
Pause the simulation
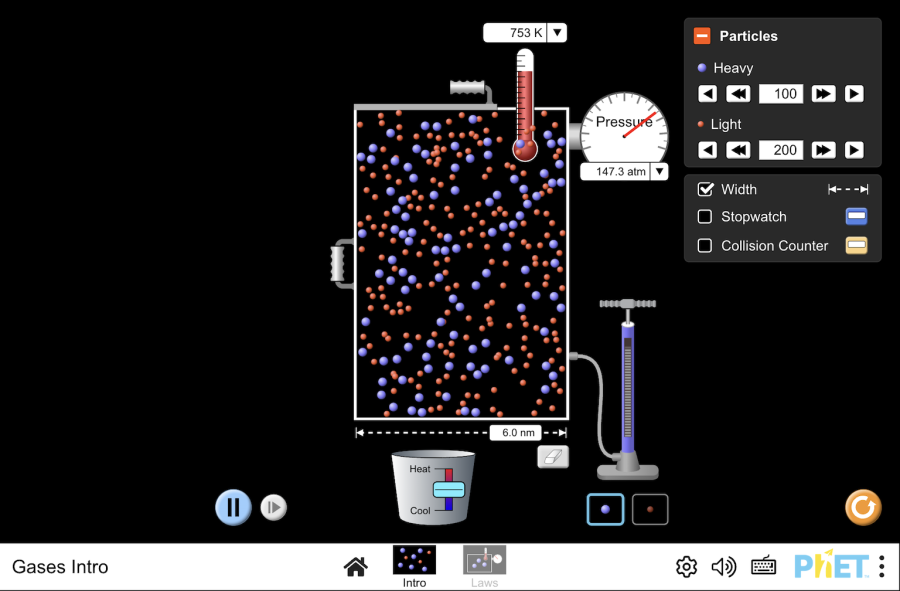[233, 507]
